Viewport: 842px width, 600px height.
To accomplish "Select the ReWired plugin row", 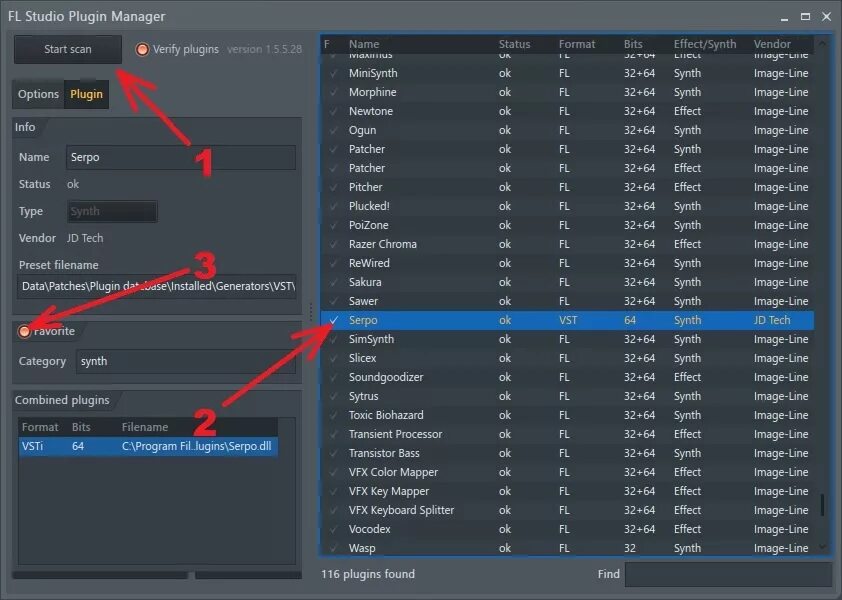I will point(568,263).
